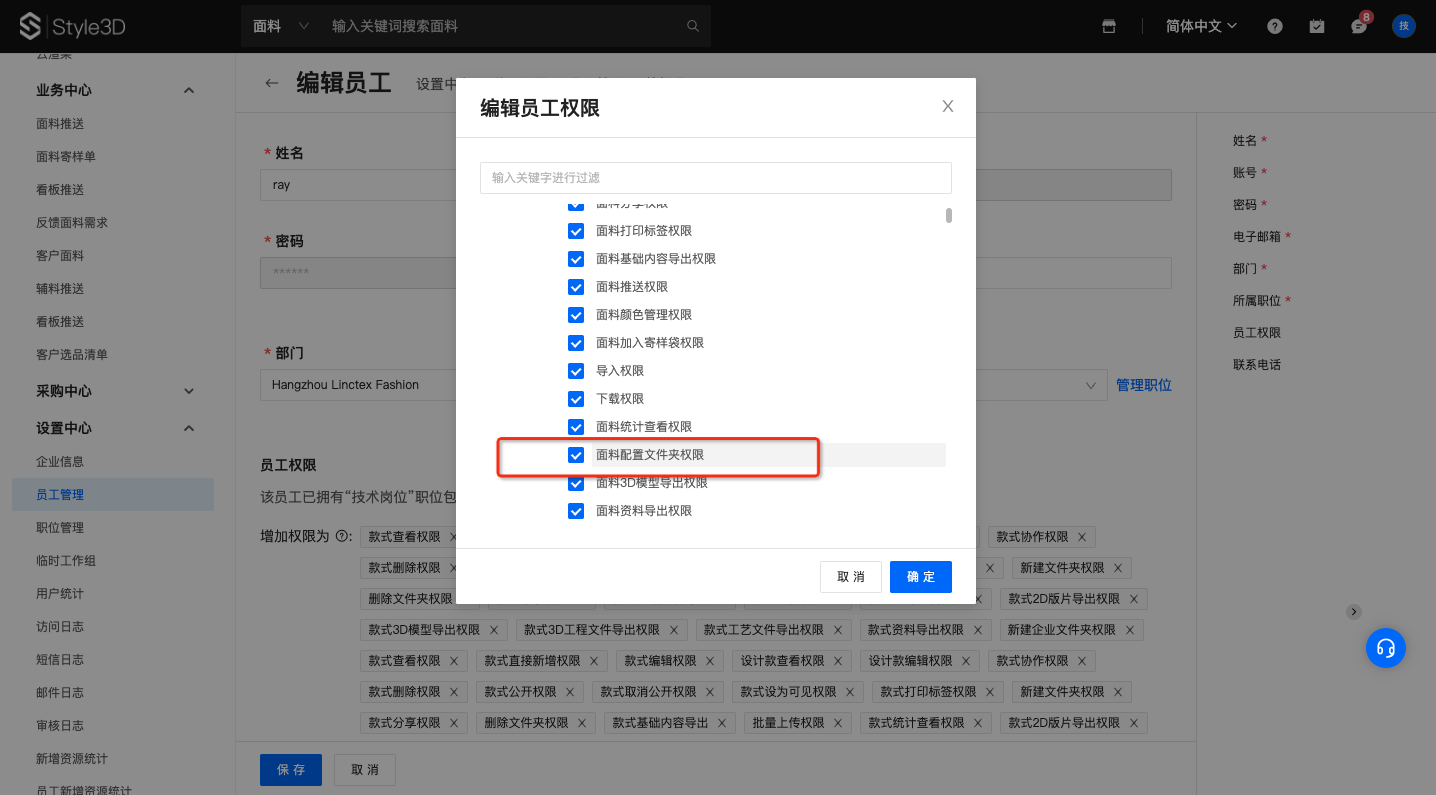Open messages with red badge
1436x795 pixels.
pyautogui.click(x=1359, y=26)
